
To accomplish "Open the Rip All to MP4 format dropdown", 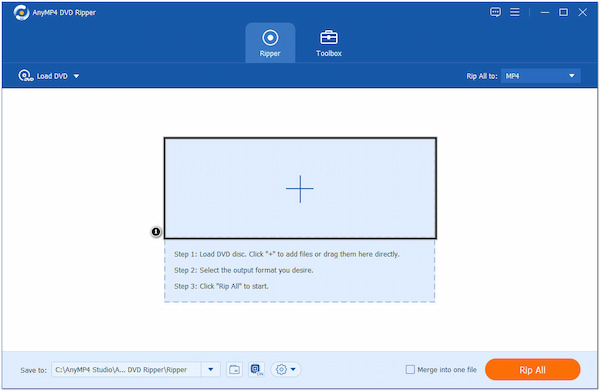I will [540, 76].
